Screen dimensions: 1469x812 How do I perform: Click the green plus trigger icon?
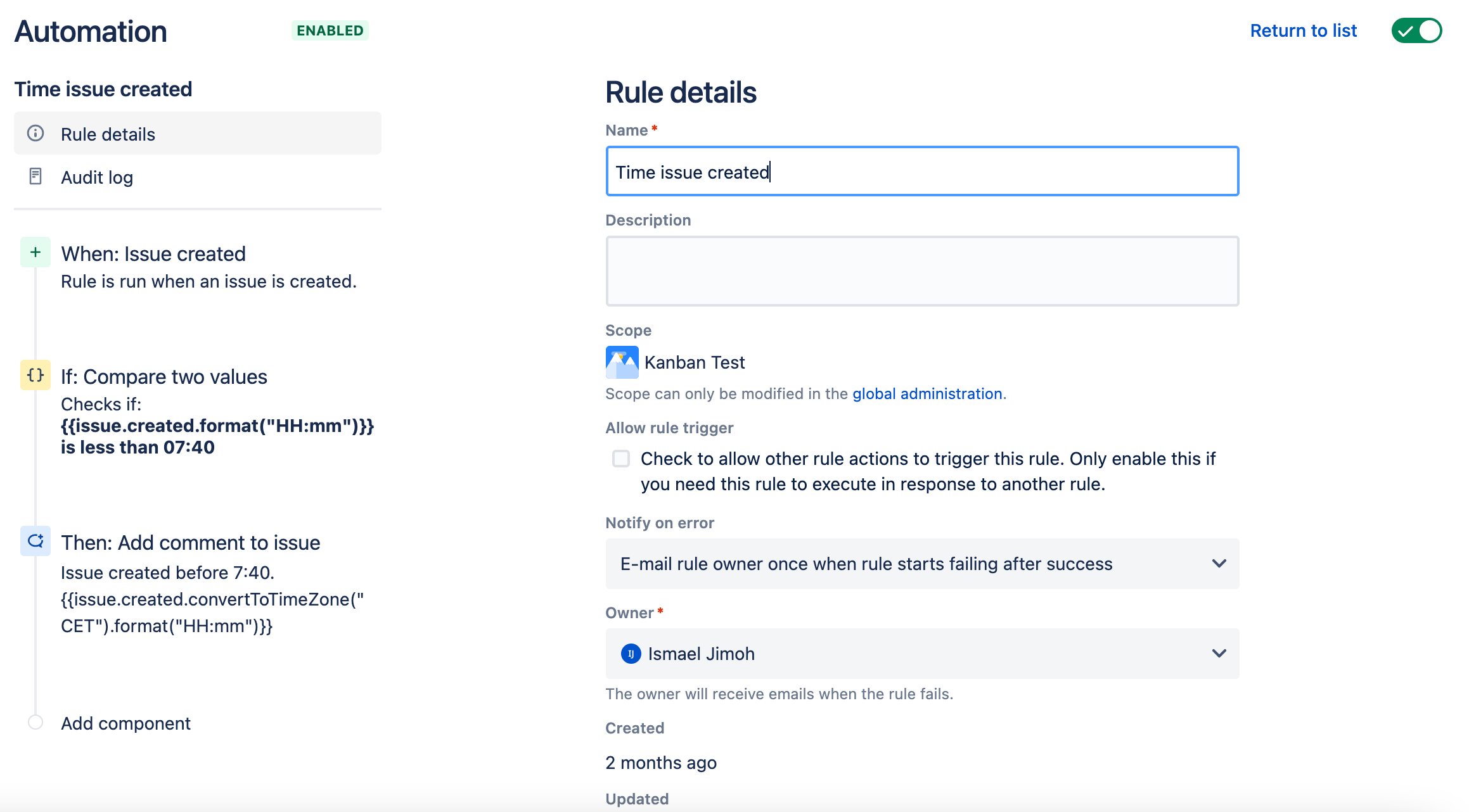tap(35, 252)
